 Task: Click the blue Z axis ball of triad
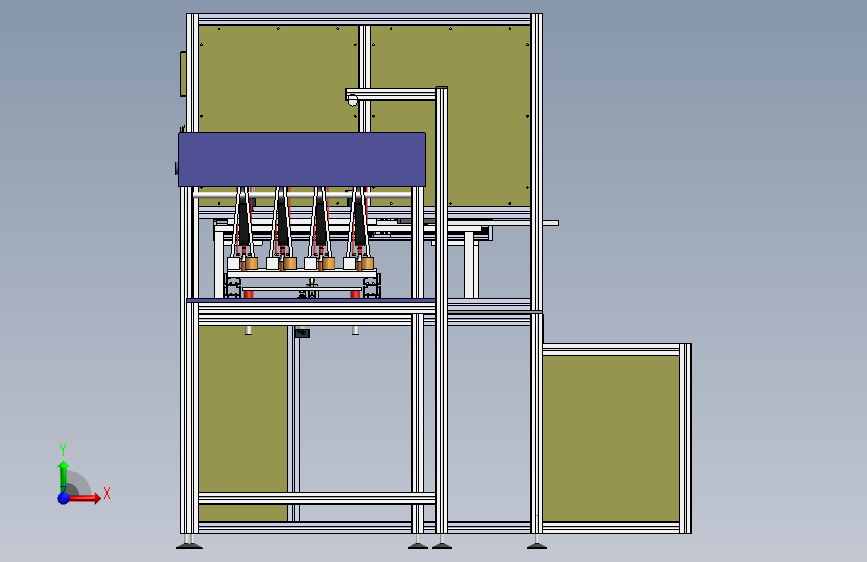pos(64,498)
